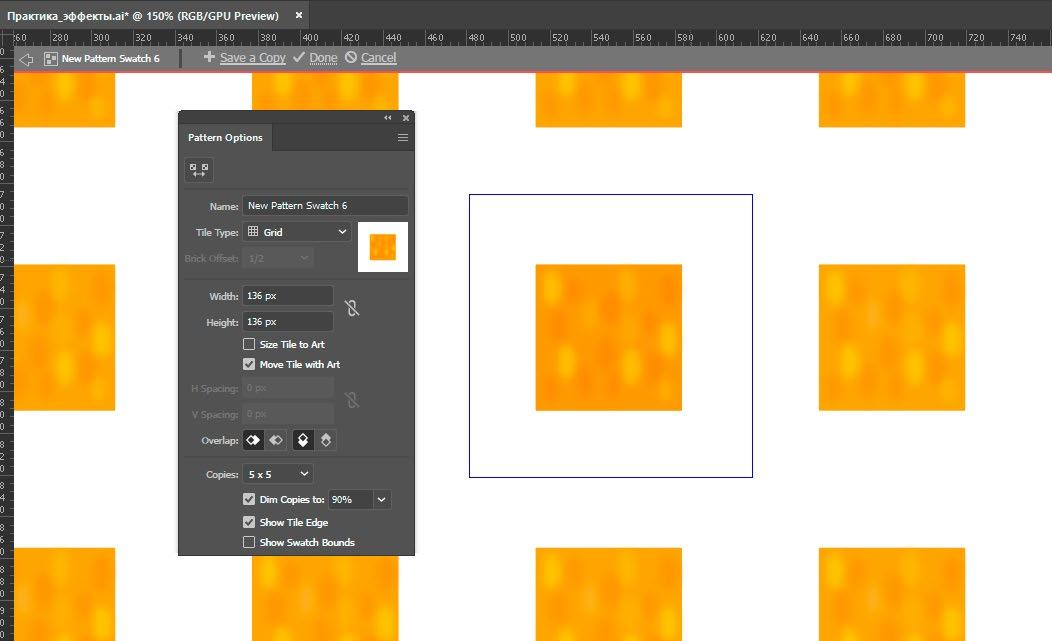1052x641 pixels.
Task: Collapse the Pattern Options panel with double arrows
Action: click(x=388, y=118)
